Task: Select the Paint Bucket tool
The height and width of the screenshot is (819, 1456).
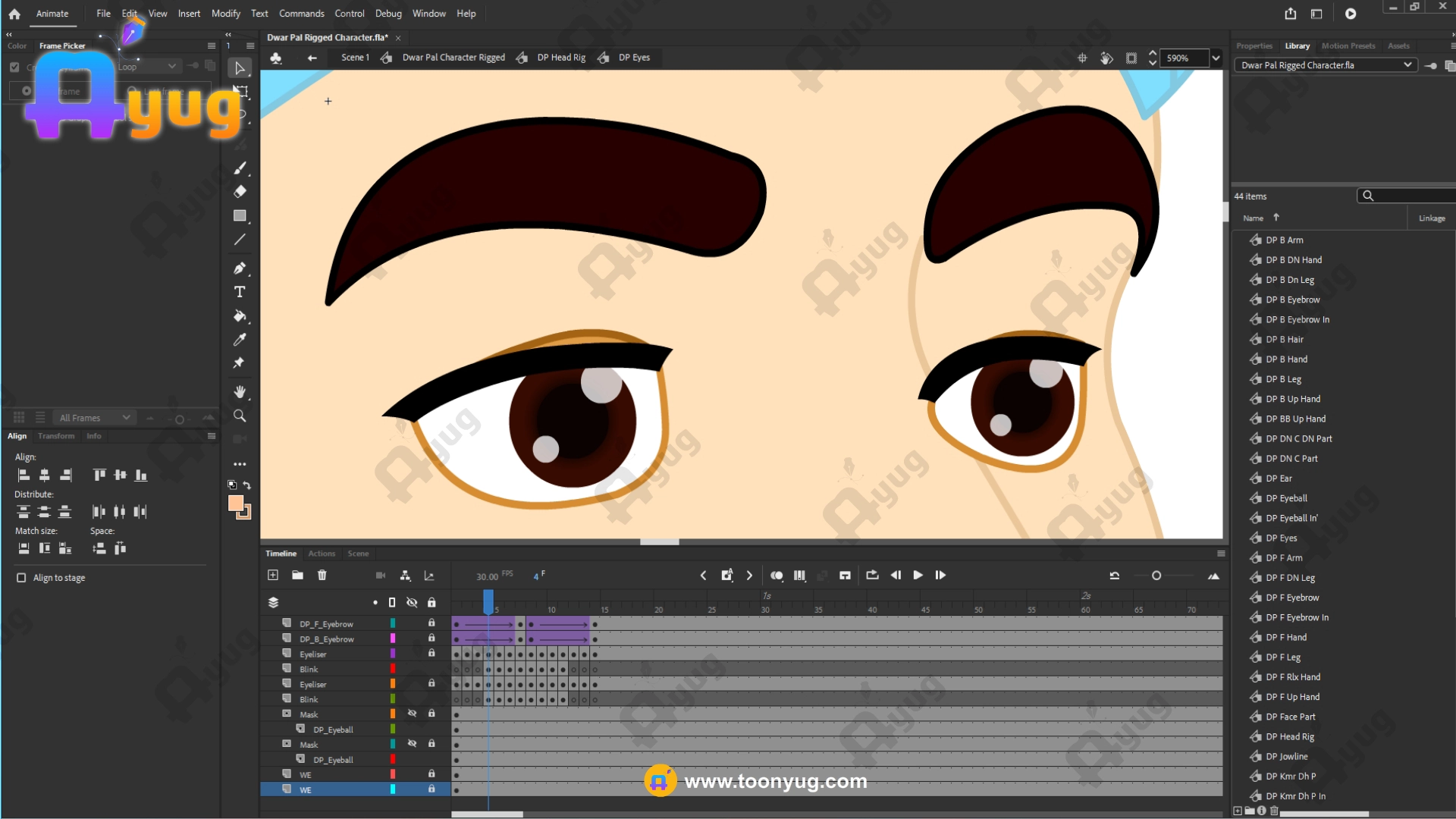Action: [x=240, y=316]
